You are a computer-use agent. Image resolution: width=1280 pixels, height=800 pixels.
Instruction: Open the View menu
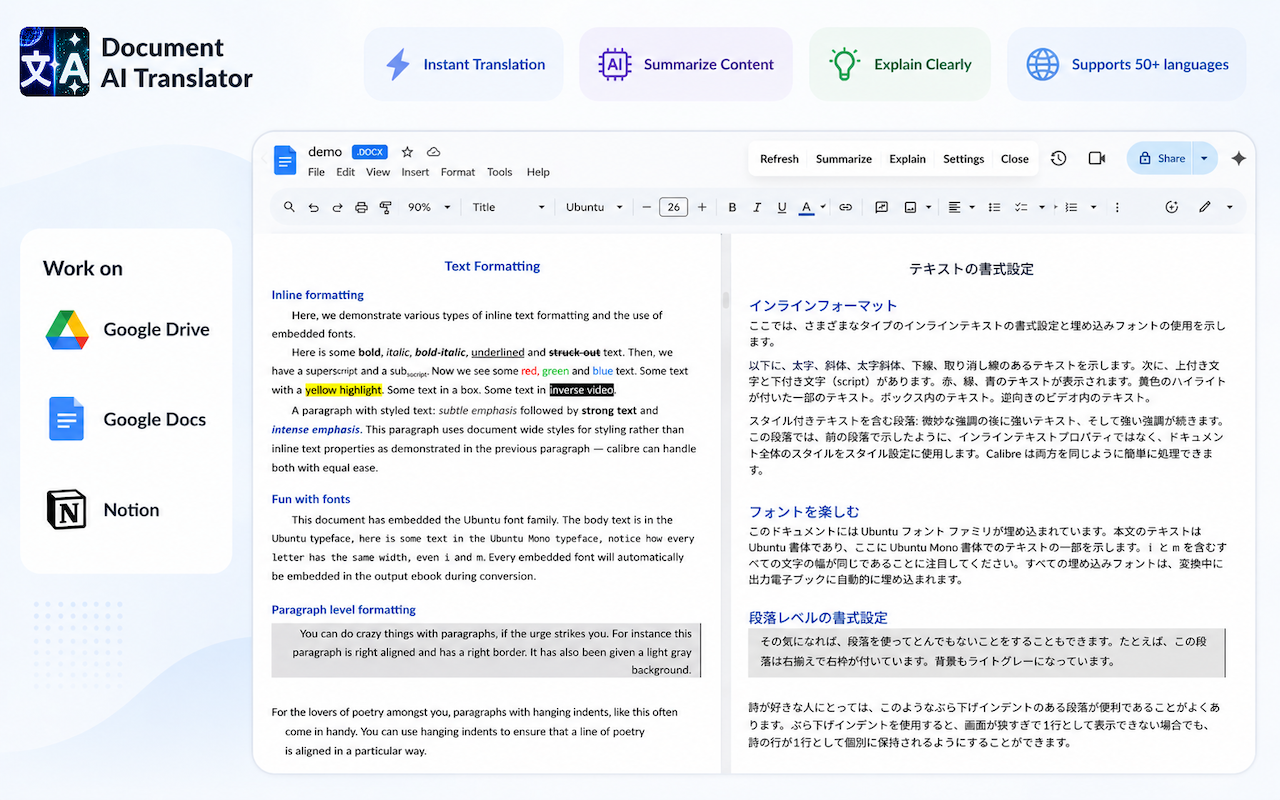378,172
